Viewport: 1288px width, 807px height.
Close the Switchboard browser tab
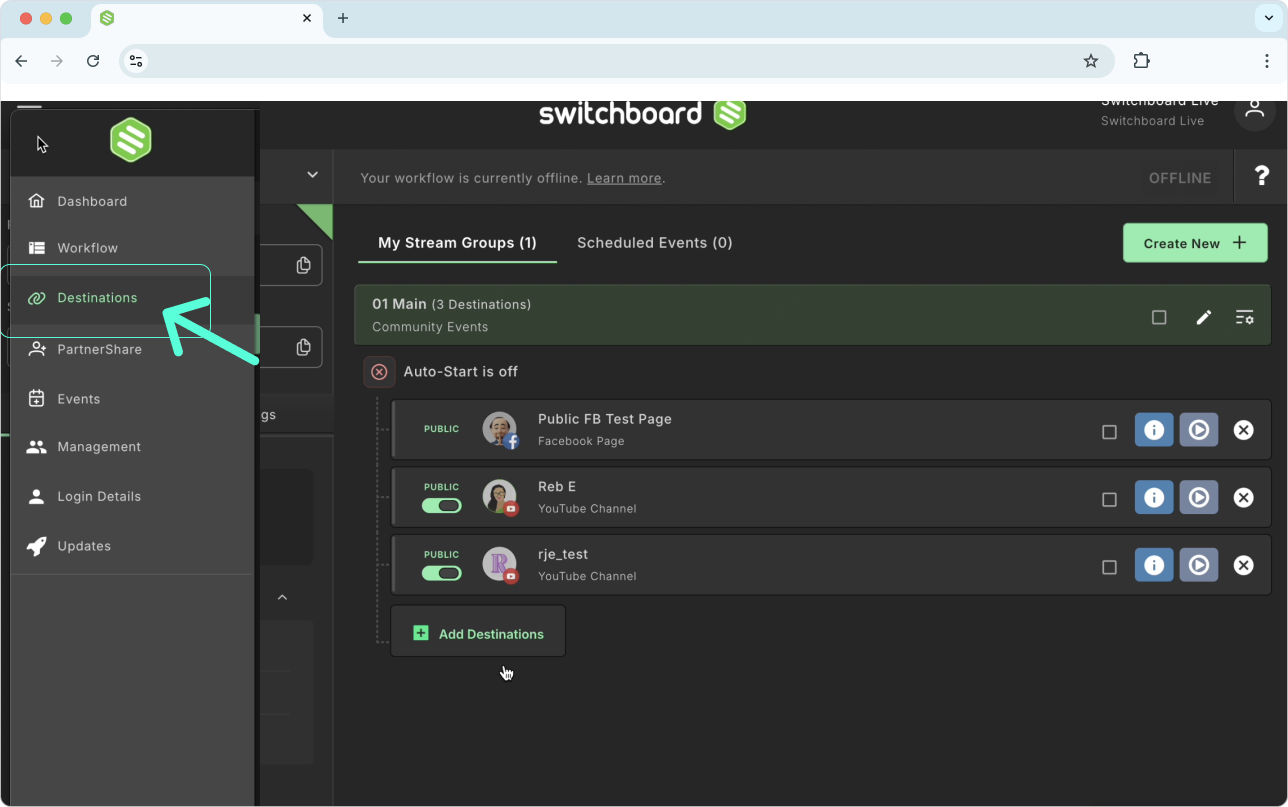point(308,18)
